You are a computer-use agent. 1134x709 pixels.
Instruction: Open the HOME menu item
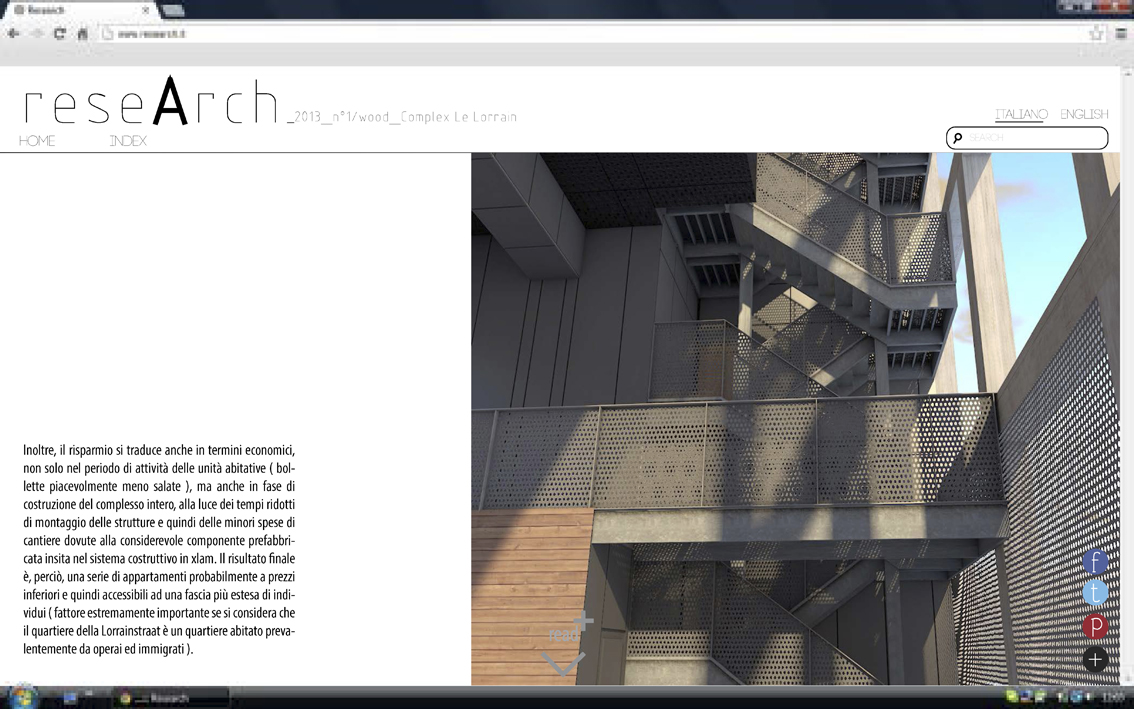(37, 141)
